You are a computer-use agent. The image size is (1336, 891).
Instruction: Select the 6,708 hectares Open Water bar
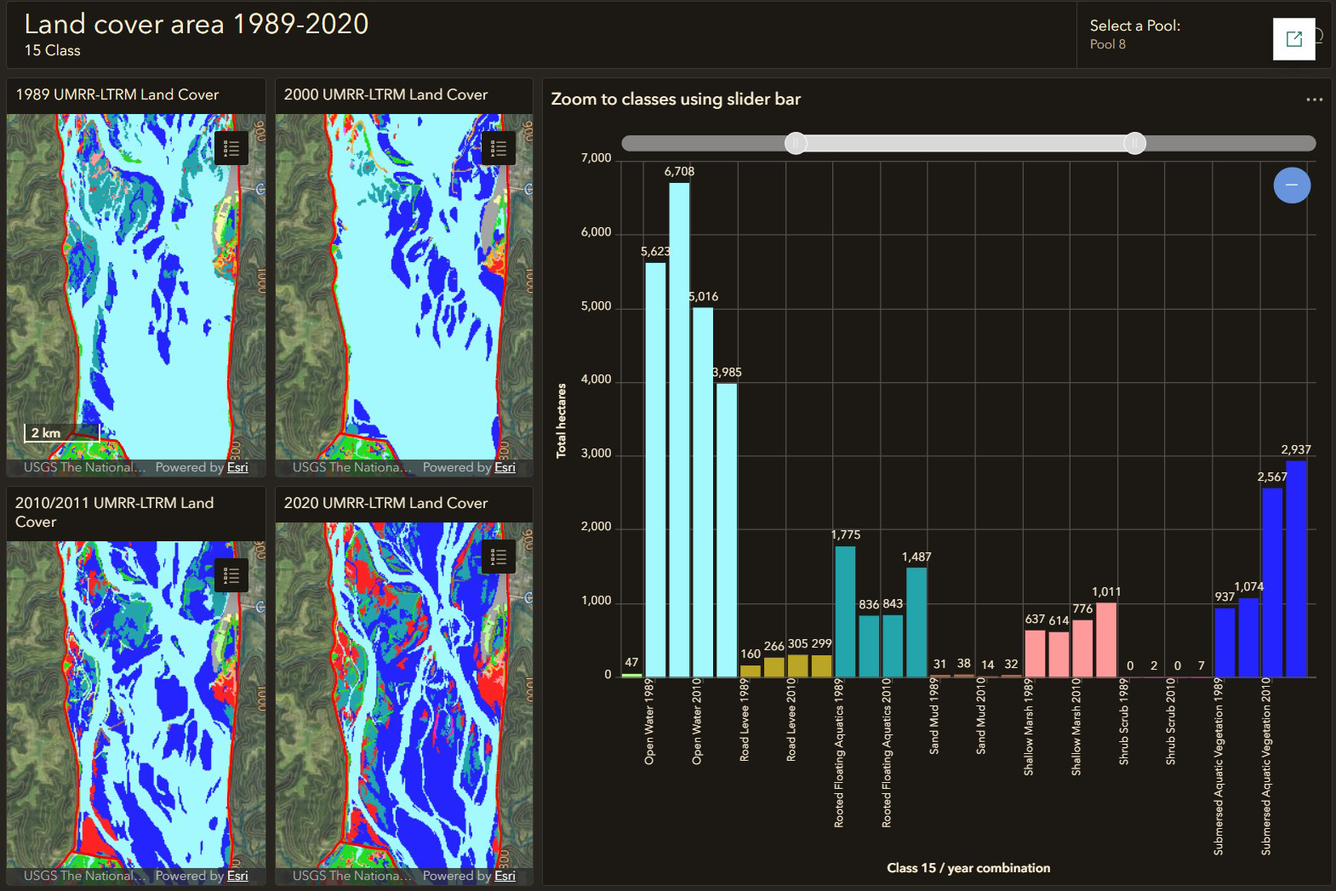(679, 430)
